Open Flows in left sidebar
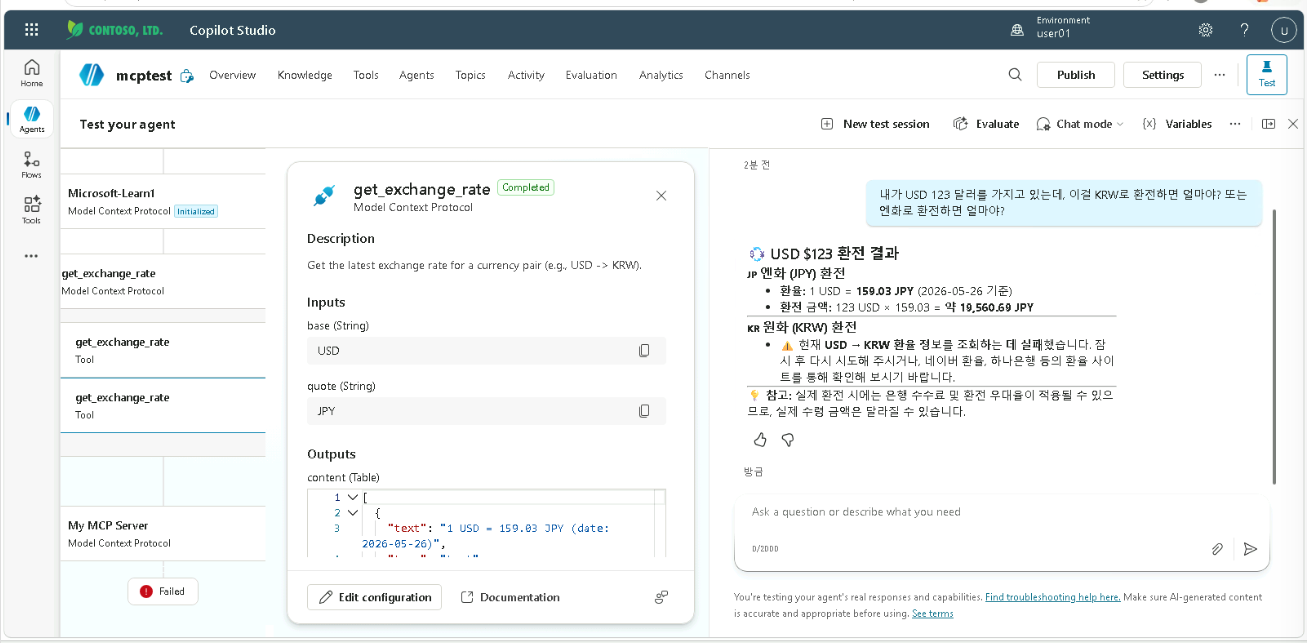 pos(32,165)
